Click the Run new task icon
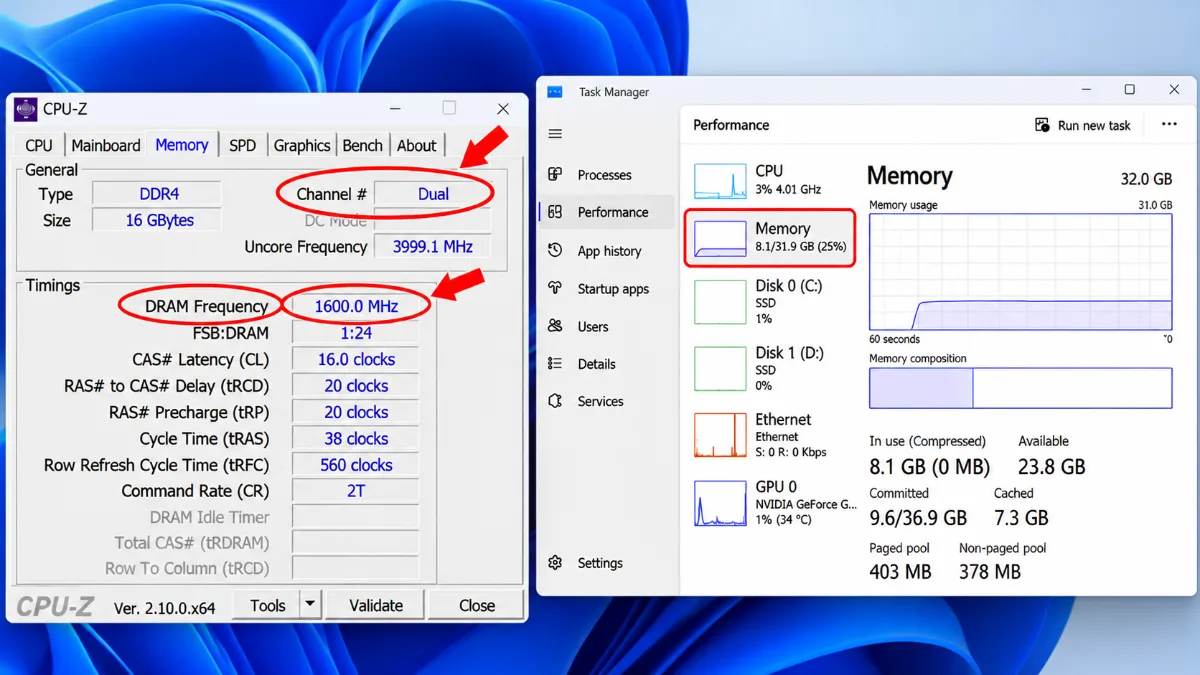This screenshot has height=675, width=1200. [x=1042, y=125]
